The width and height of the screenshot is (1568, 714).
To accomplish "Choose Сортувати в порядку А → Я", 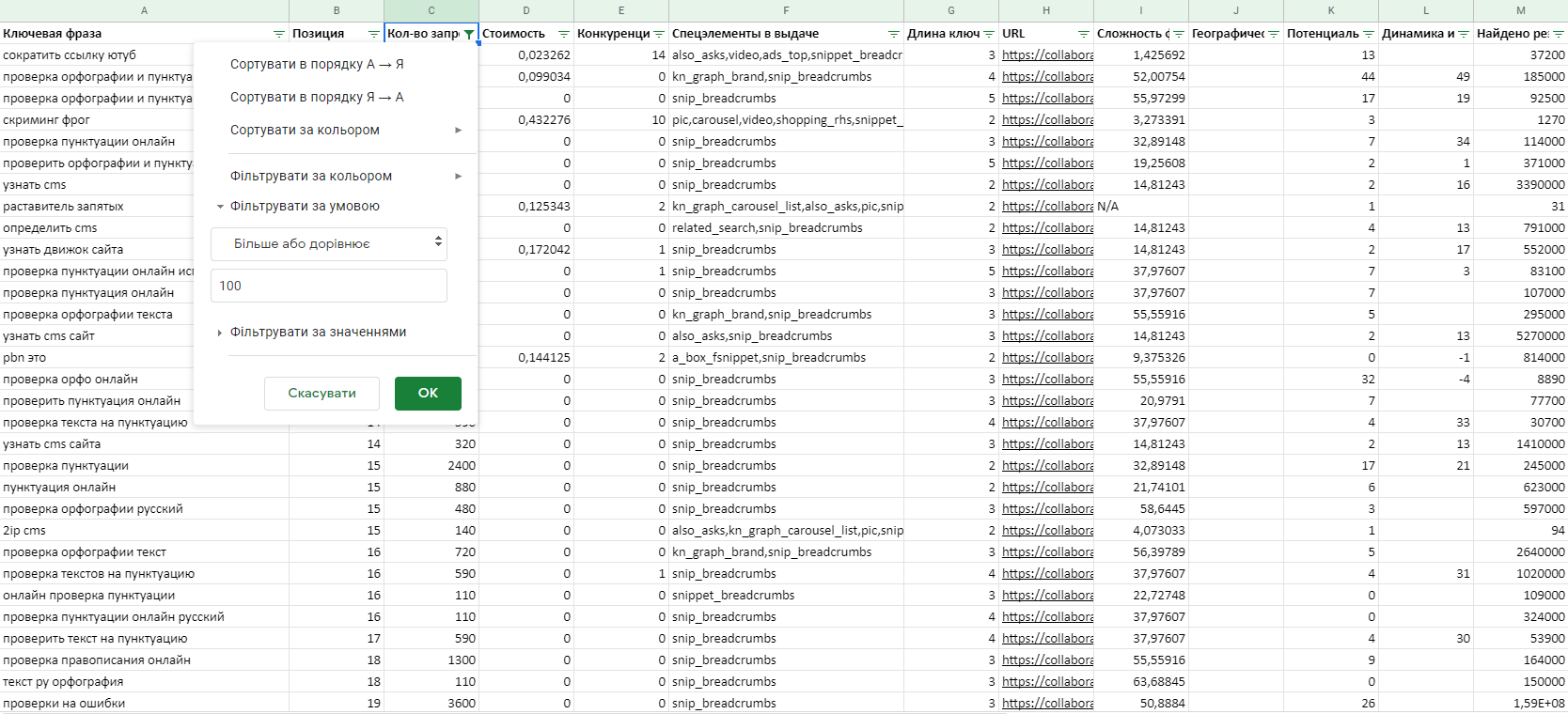I will click(317, 64).
